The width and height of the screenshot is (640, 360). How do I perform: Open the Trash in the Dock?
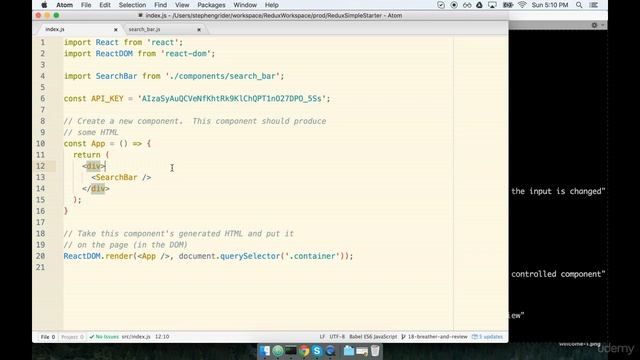pos(375,351)
